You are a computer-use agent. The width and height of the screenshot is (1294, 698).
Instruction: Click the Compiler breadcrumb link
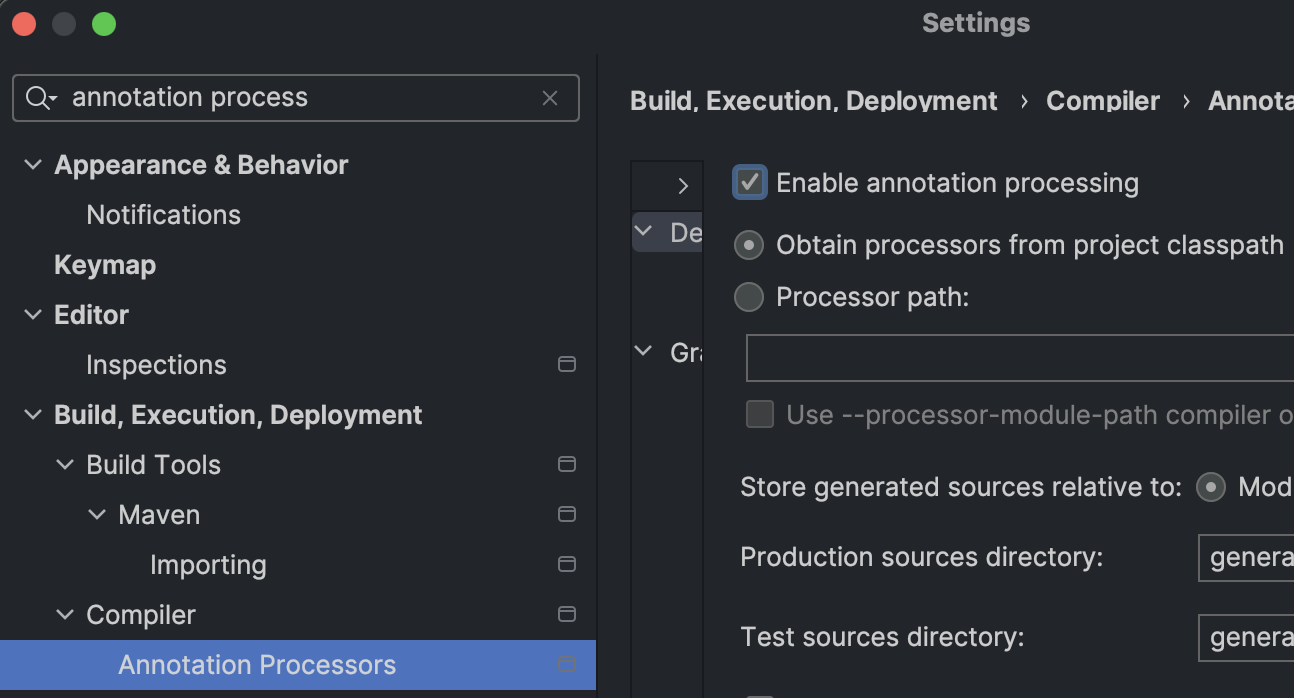1102,101
